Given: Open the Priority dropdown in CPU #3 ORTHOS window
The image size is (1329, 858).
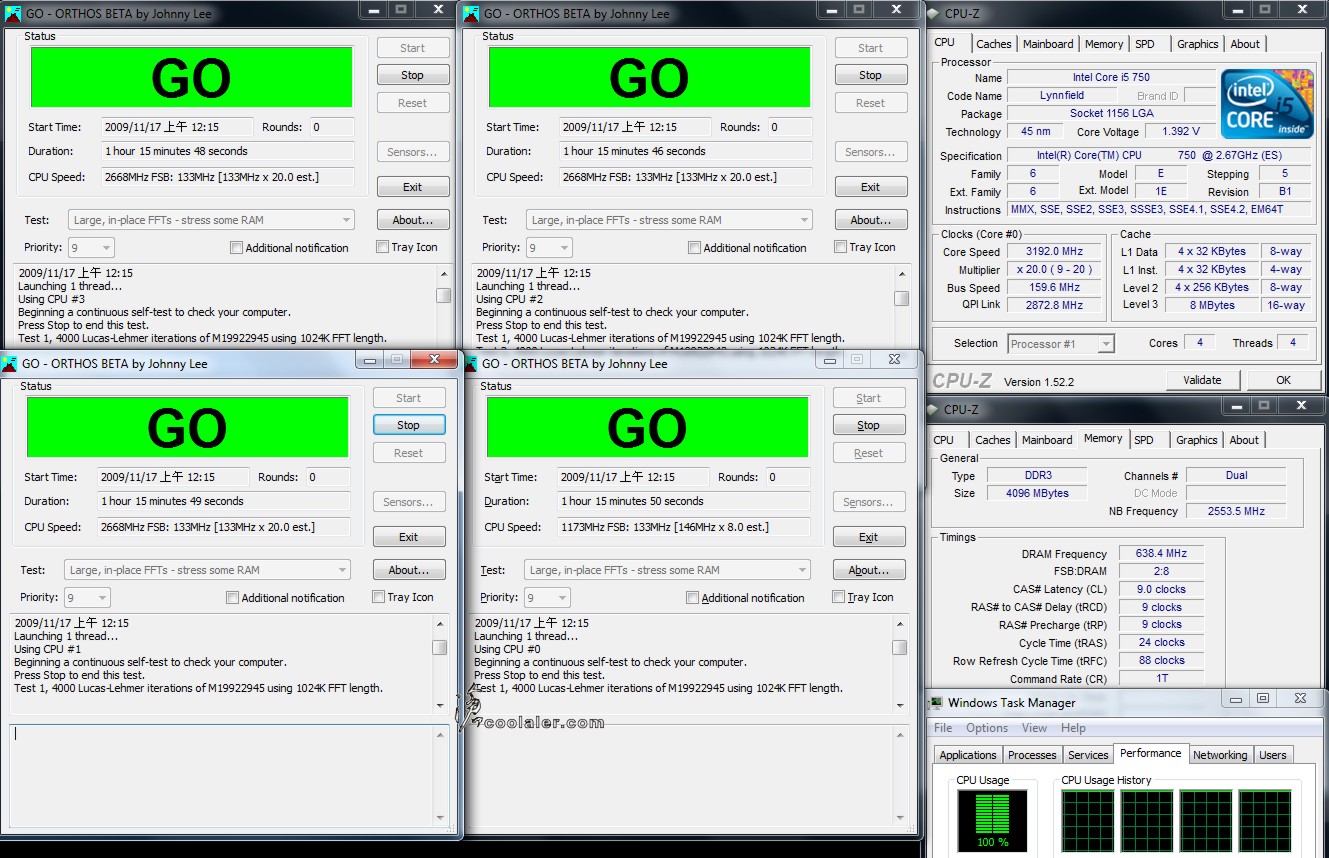Looking at the screenshot, I should tap(91, 247).
